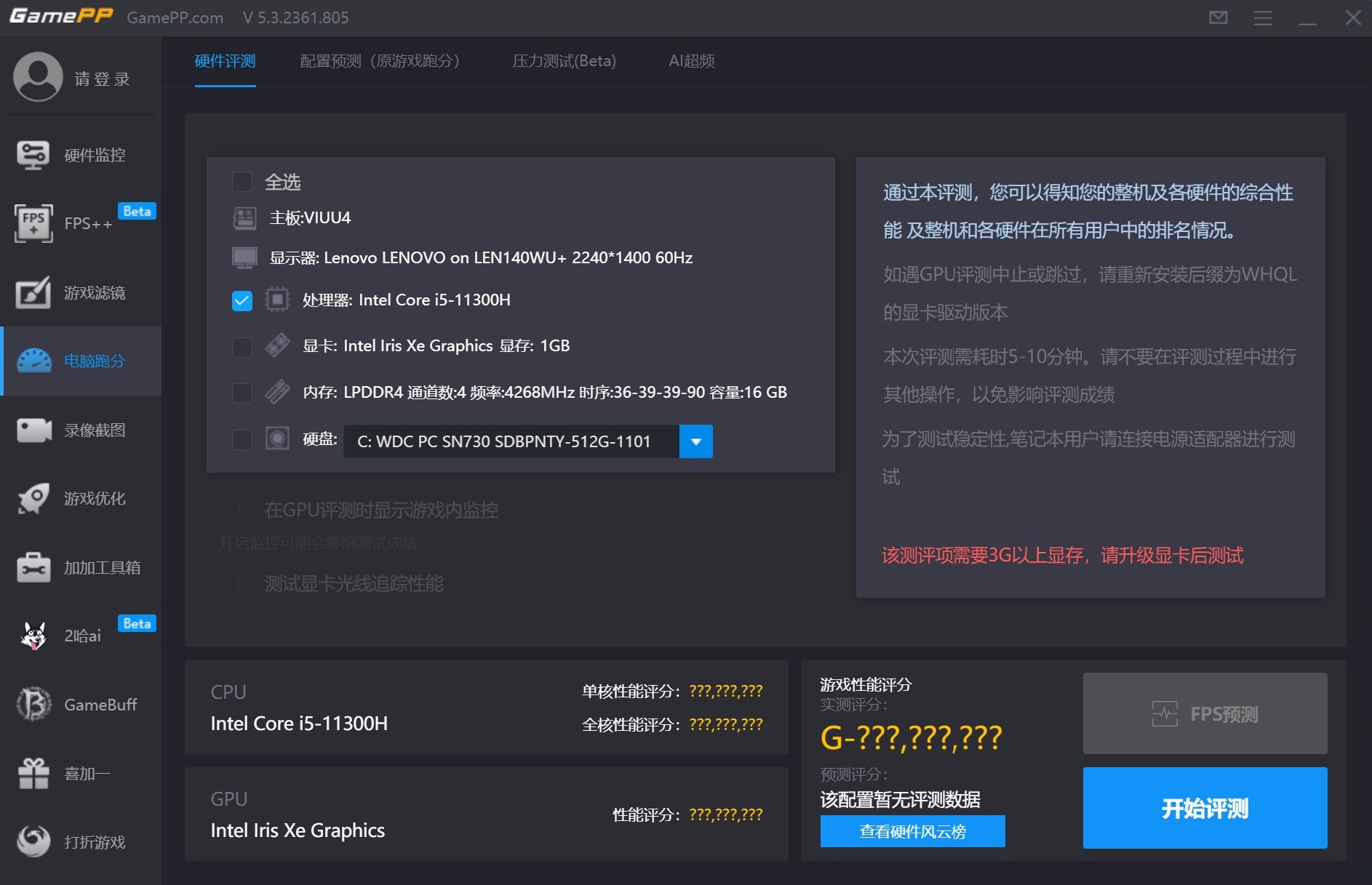
Task: Click the GPU Intel Iris Xe Graphics score card
Action: click(487, 814)
